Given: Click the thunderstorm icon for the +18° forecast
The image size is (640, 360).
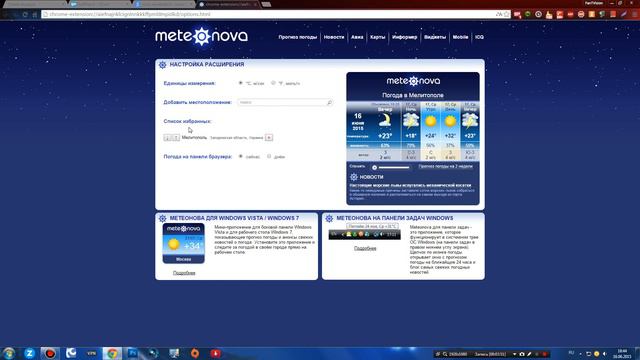Looking at the screenshot, I should tap(411, 121).
